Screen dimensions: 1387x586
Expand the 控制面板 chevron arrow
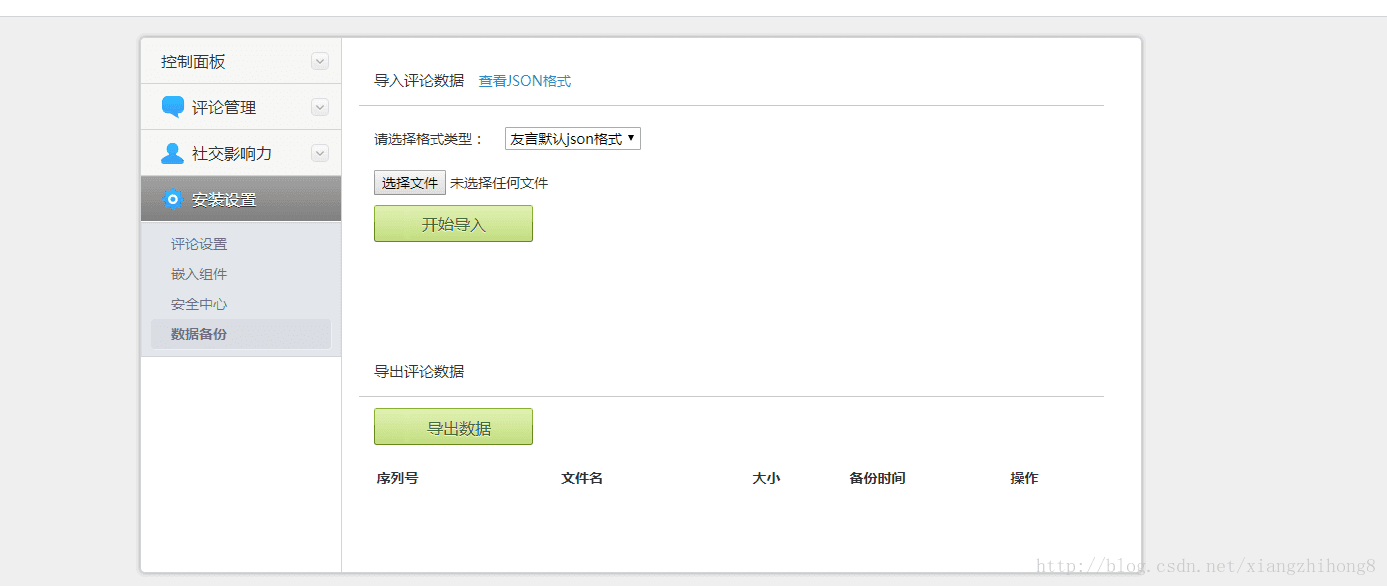320,61
